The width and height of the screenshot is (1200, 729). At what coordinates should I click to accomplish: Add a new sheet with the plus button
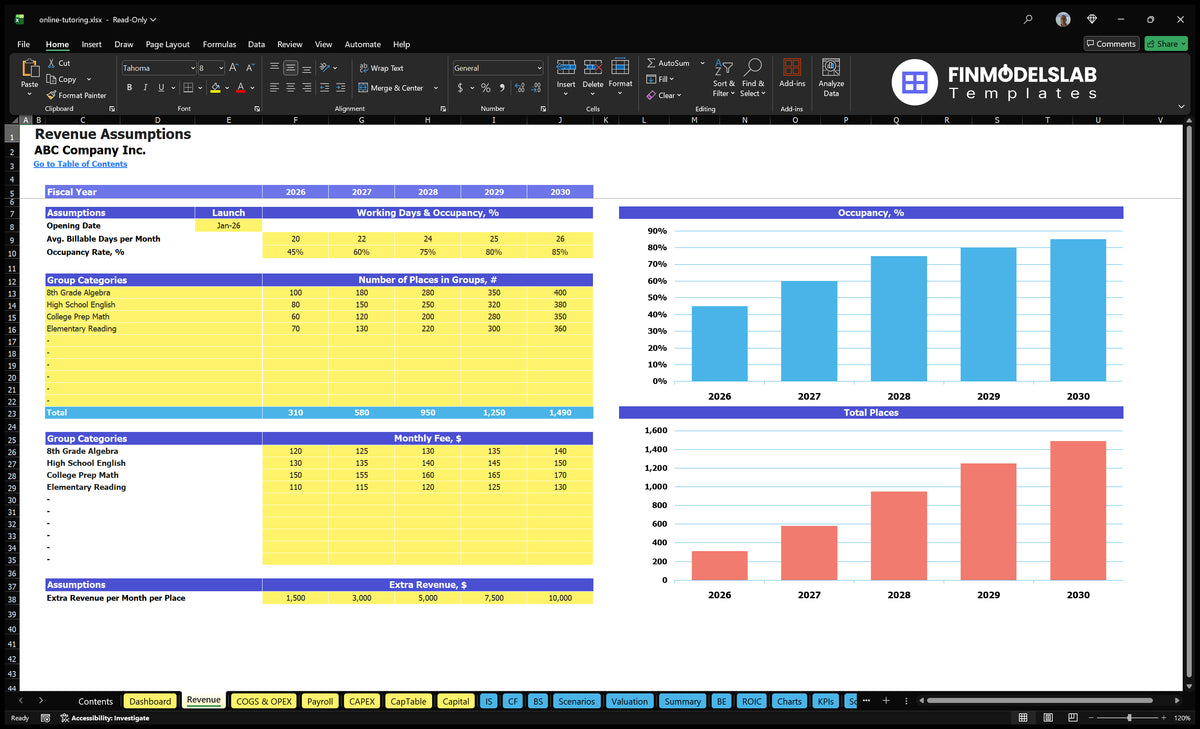[885, 701]
